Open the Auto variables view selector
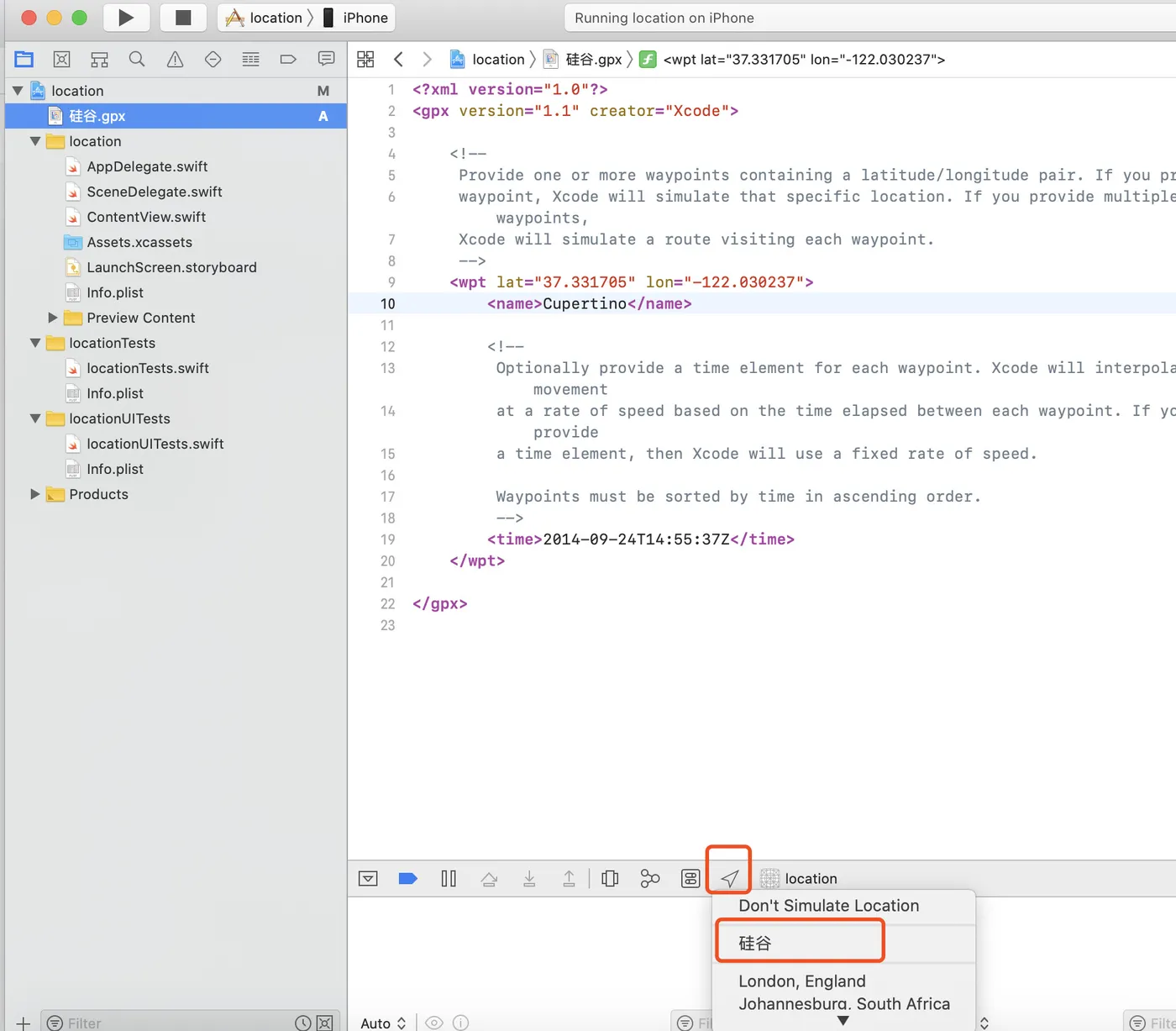1176x1031 pixels. pyautogui.click(x=383, y=1023)
